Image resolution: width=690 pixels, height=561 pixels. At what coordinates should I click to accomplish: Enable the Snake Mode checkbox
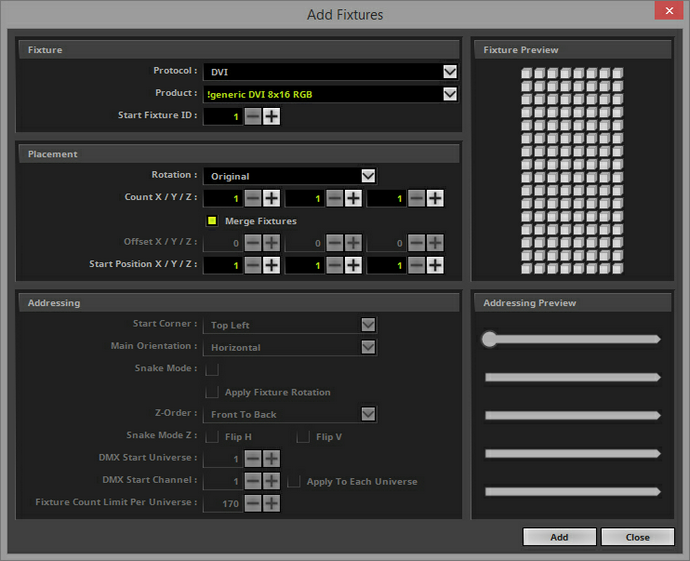coord(212,370)
